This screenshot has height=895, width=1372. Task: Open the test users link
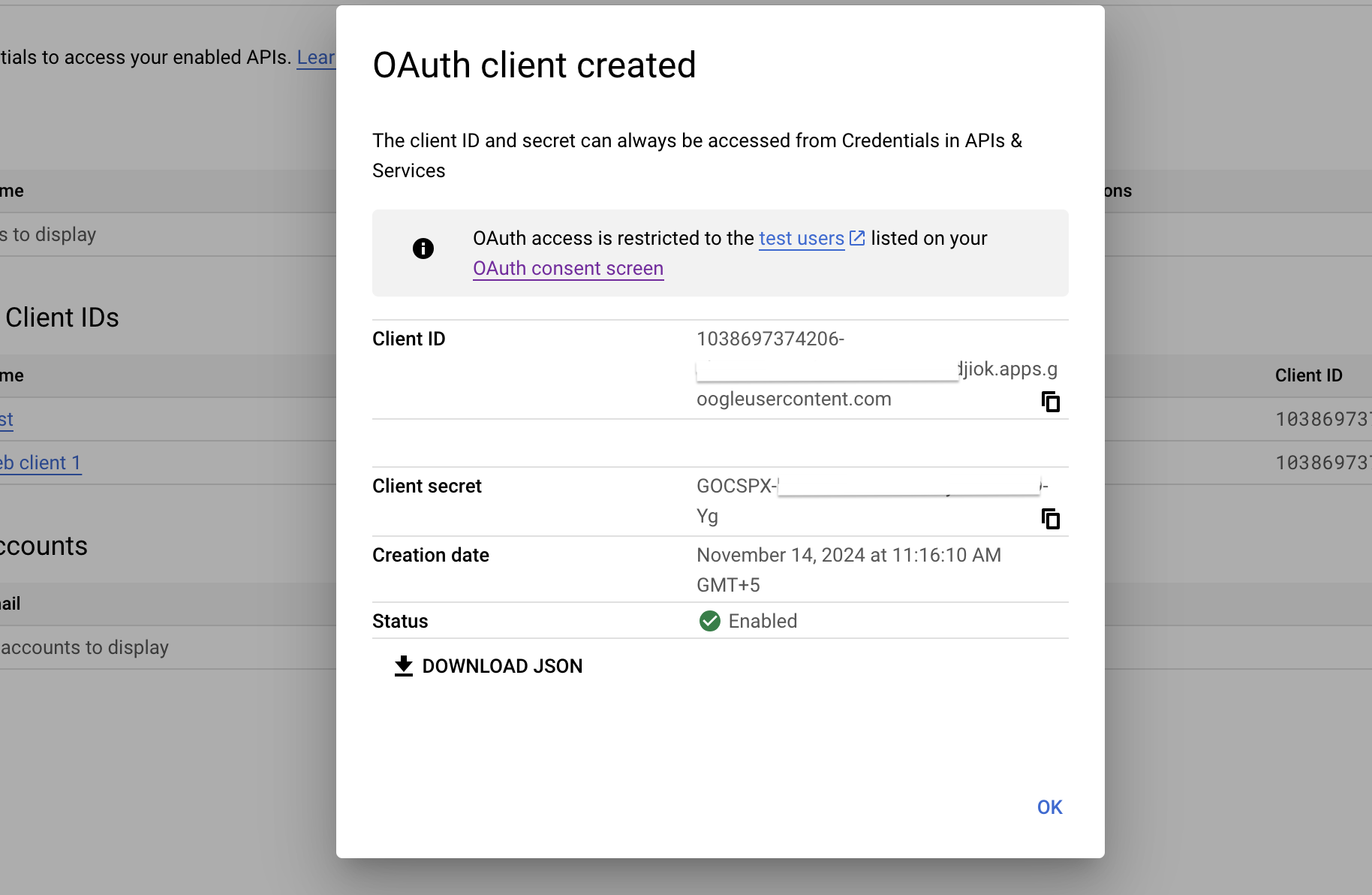coord(801,239)
